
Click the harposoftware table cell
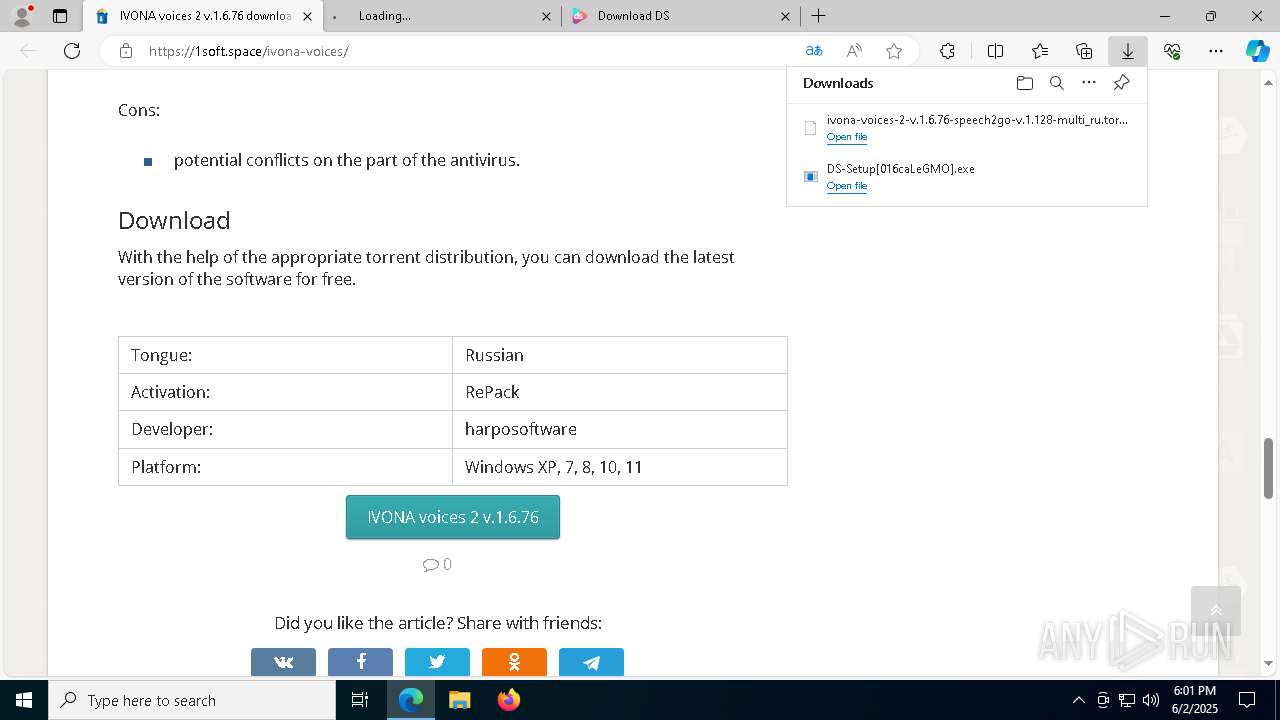(620, 429)
